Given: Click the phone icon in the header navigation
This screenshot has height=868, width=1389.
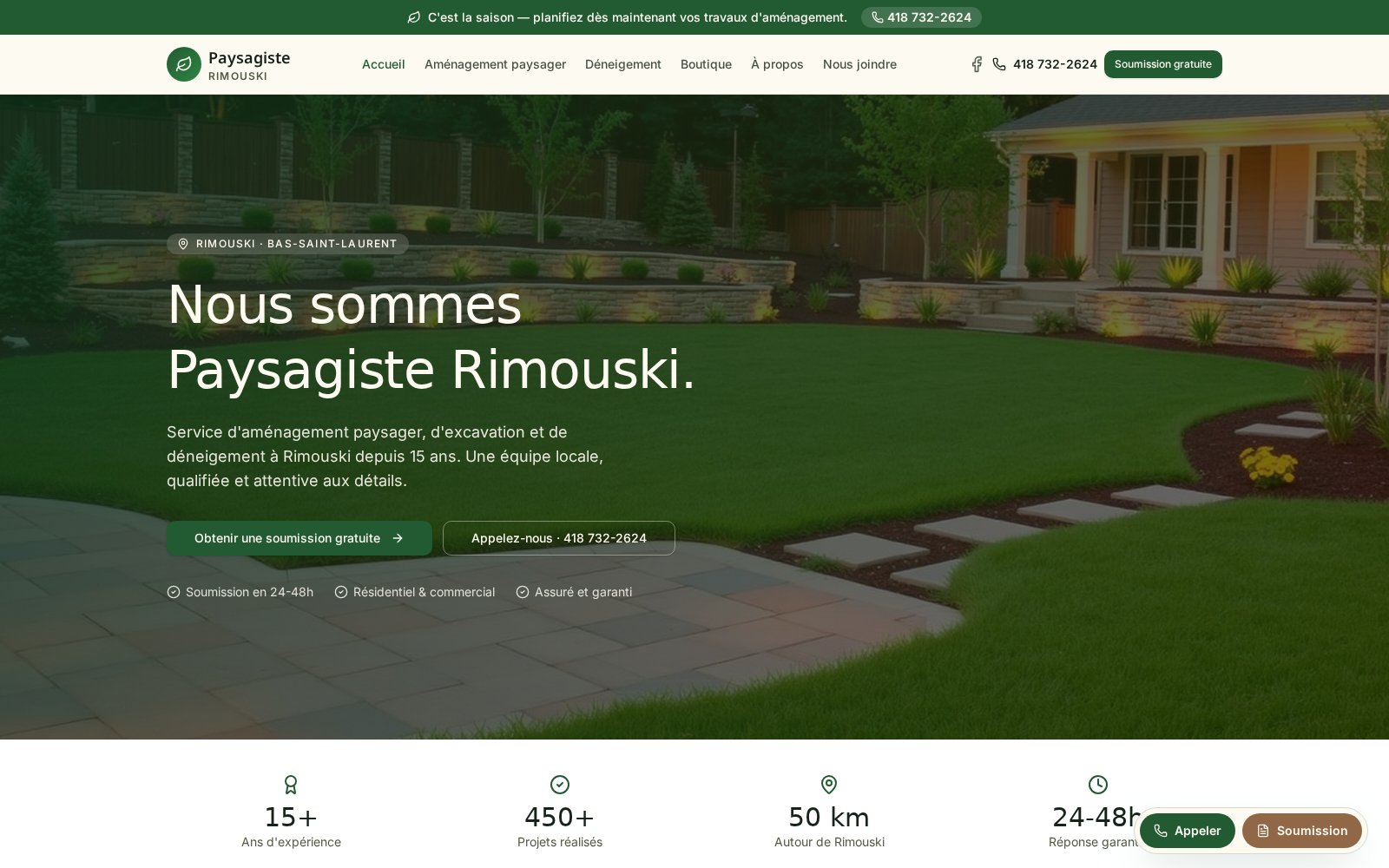Looking at the screenshot, I should pos(999,64).
